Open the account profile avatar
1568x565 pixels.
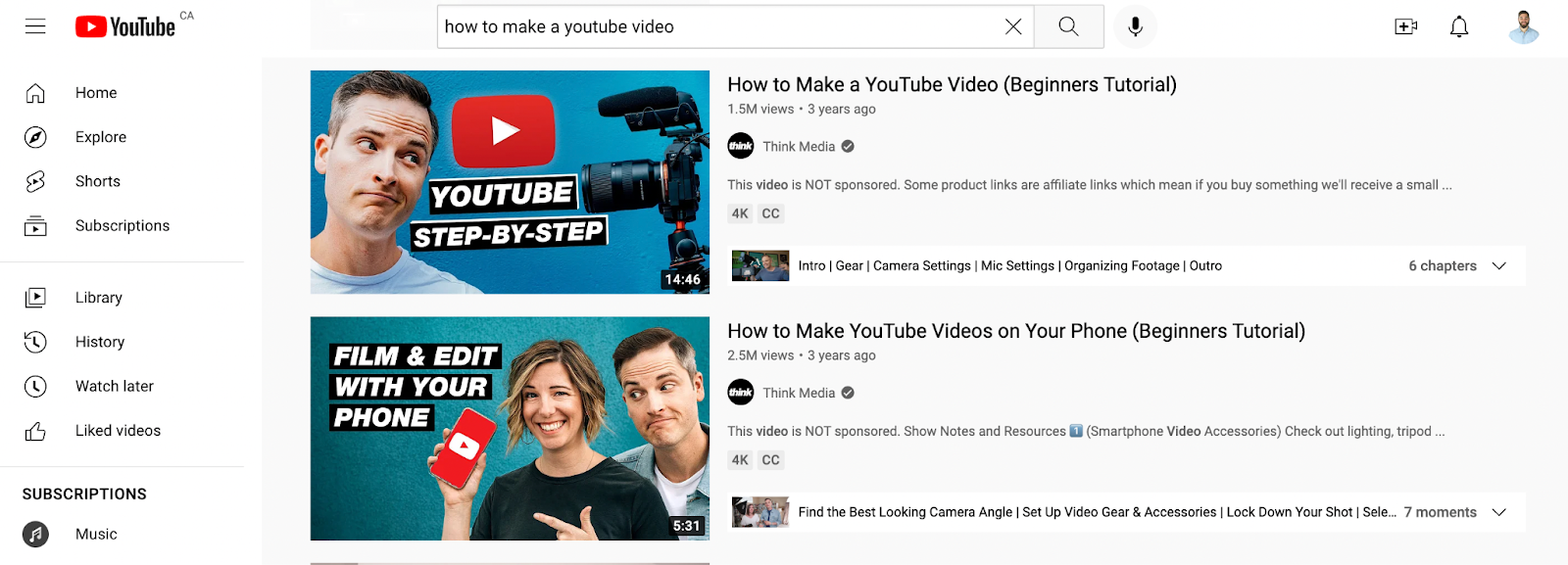[1524, 26]
